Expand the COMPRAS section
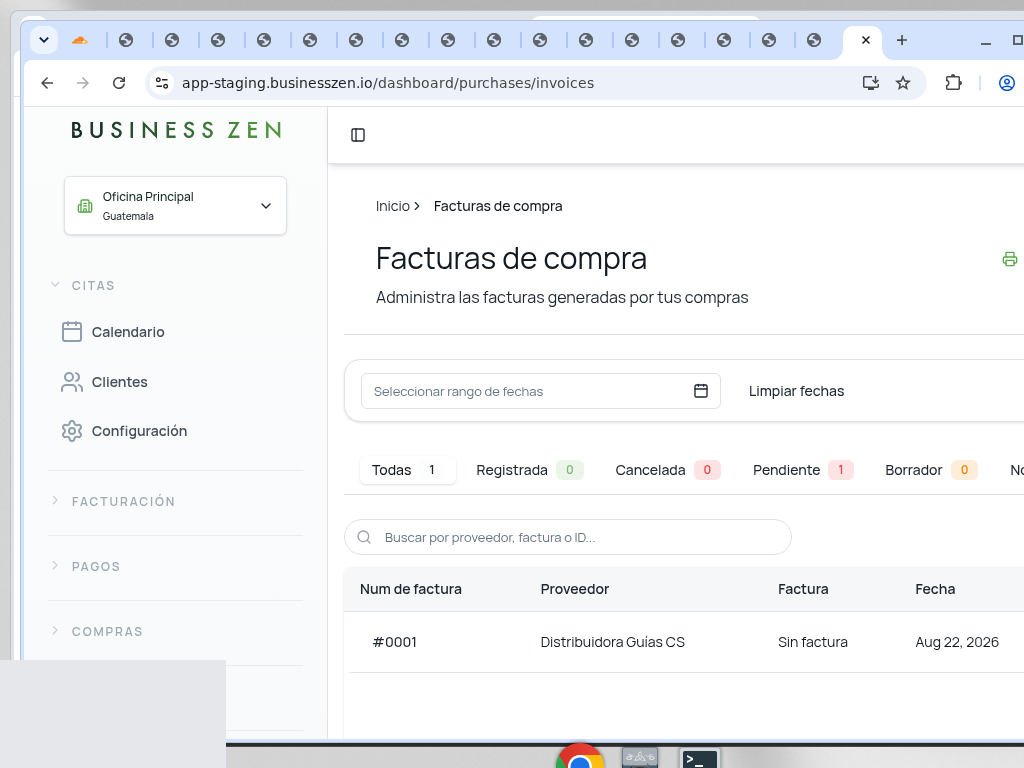 click(x=97, y=632)
